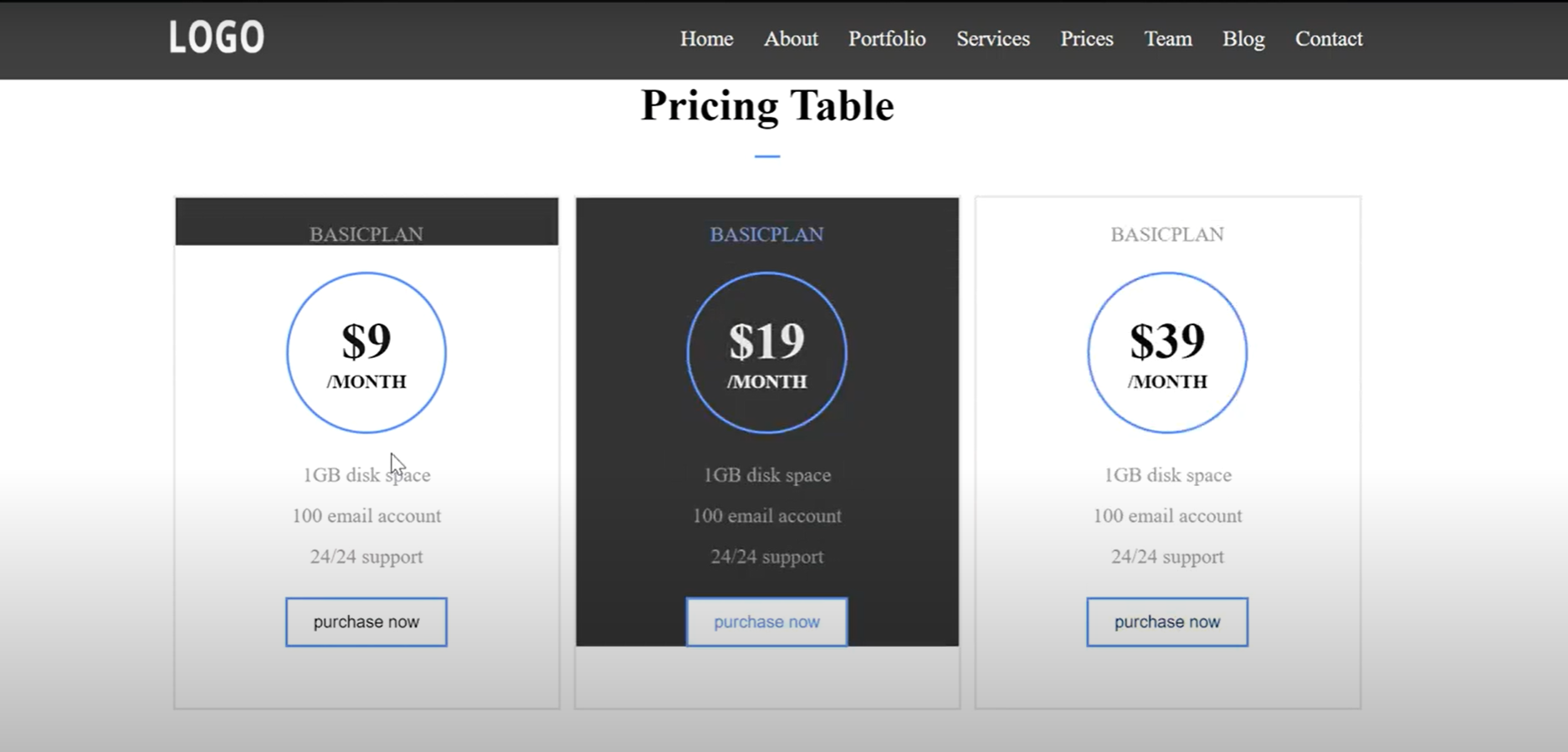Viewport: 1568px width, 752px height.
Task: Click the $9 /MONTH price circle
Action: click(x=366, y=352)
